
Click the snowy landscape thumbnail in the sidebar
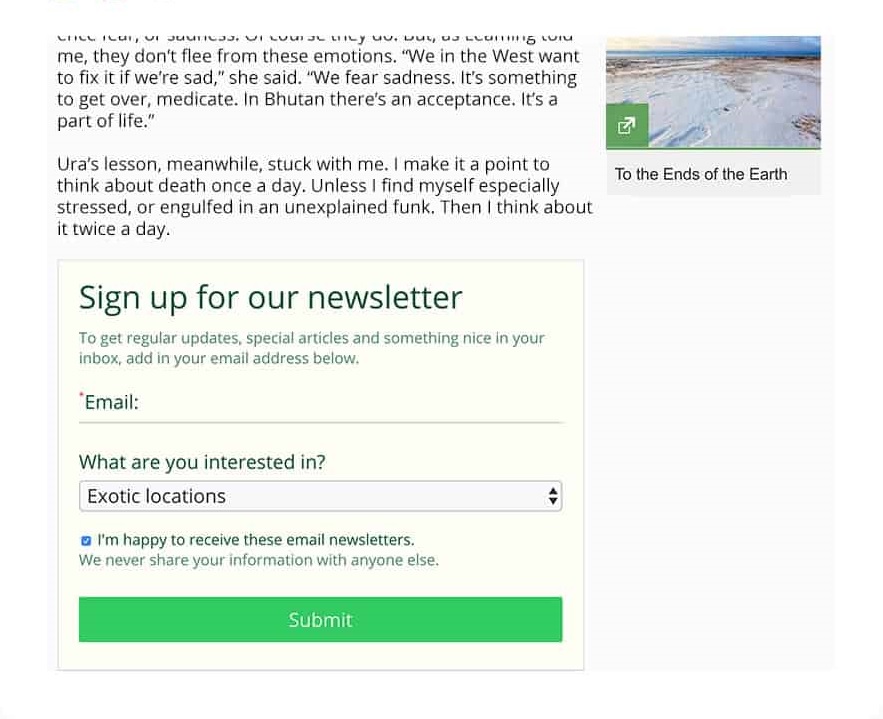click(x=713, y=90)
